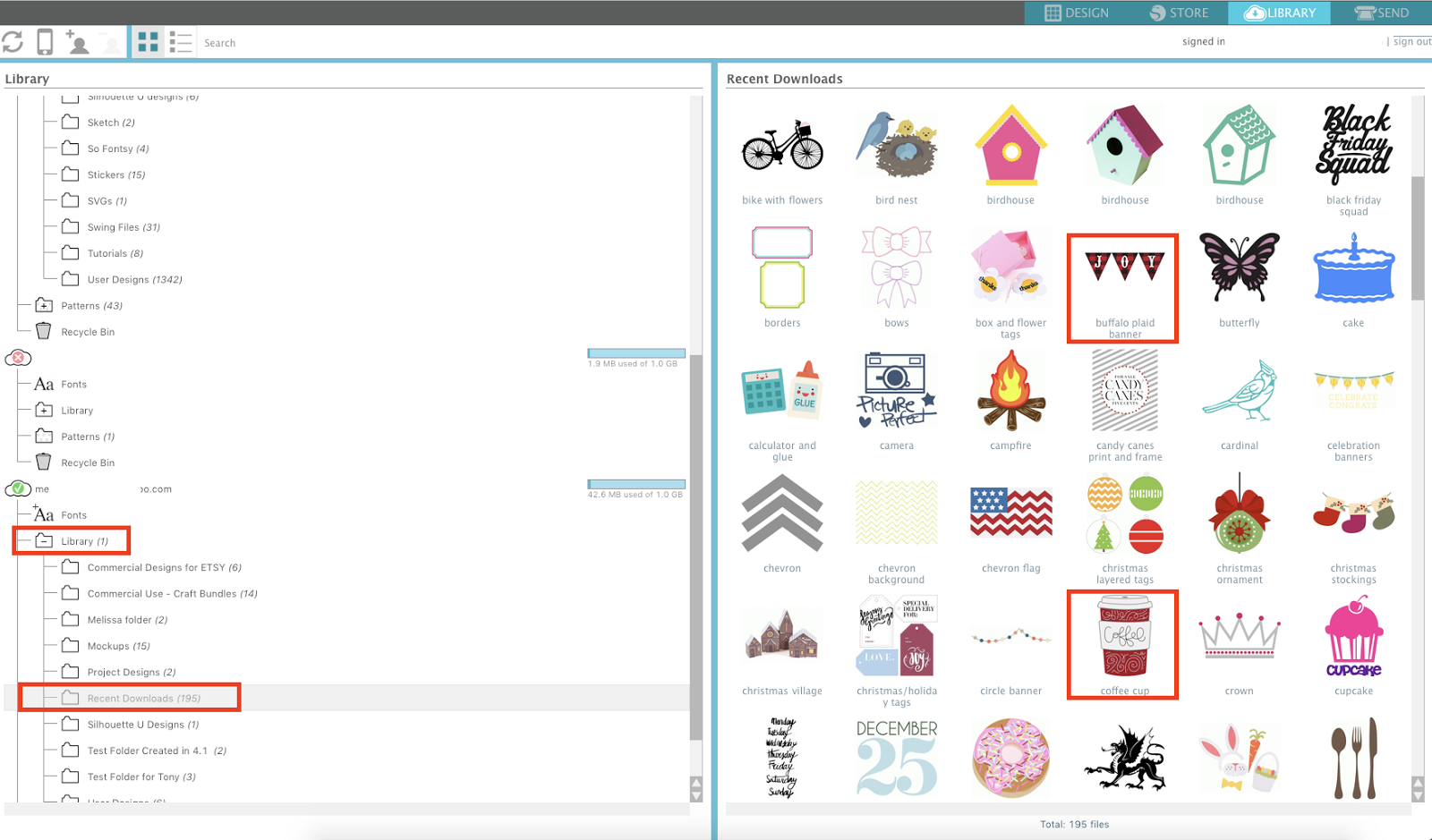This screenshot has height=840, width=1432.
Task: Click the add user account icon
Action: tap(78, 42)
